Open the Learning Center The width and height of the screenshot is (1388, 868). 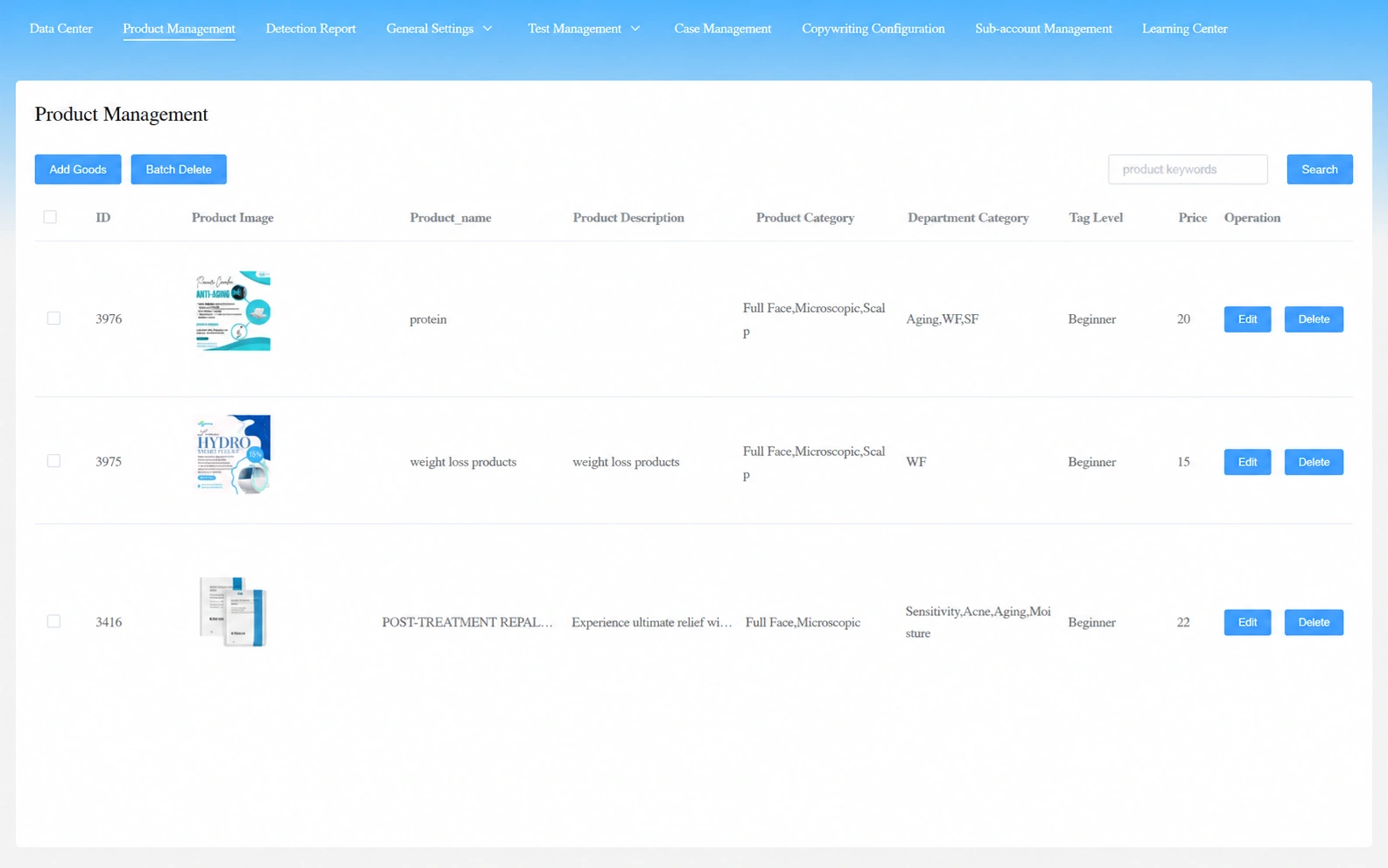click(1184, 29)
